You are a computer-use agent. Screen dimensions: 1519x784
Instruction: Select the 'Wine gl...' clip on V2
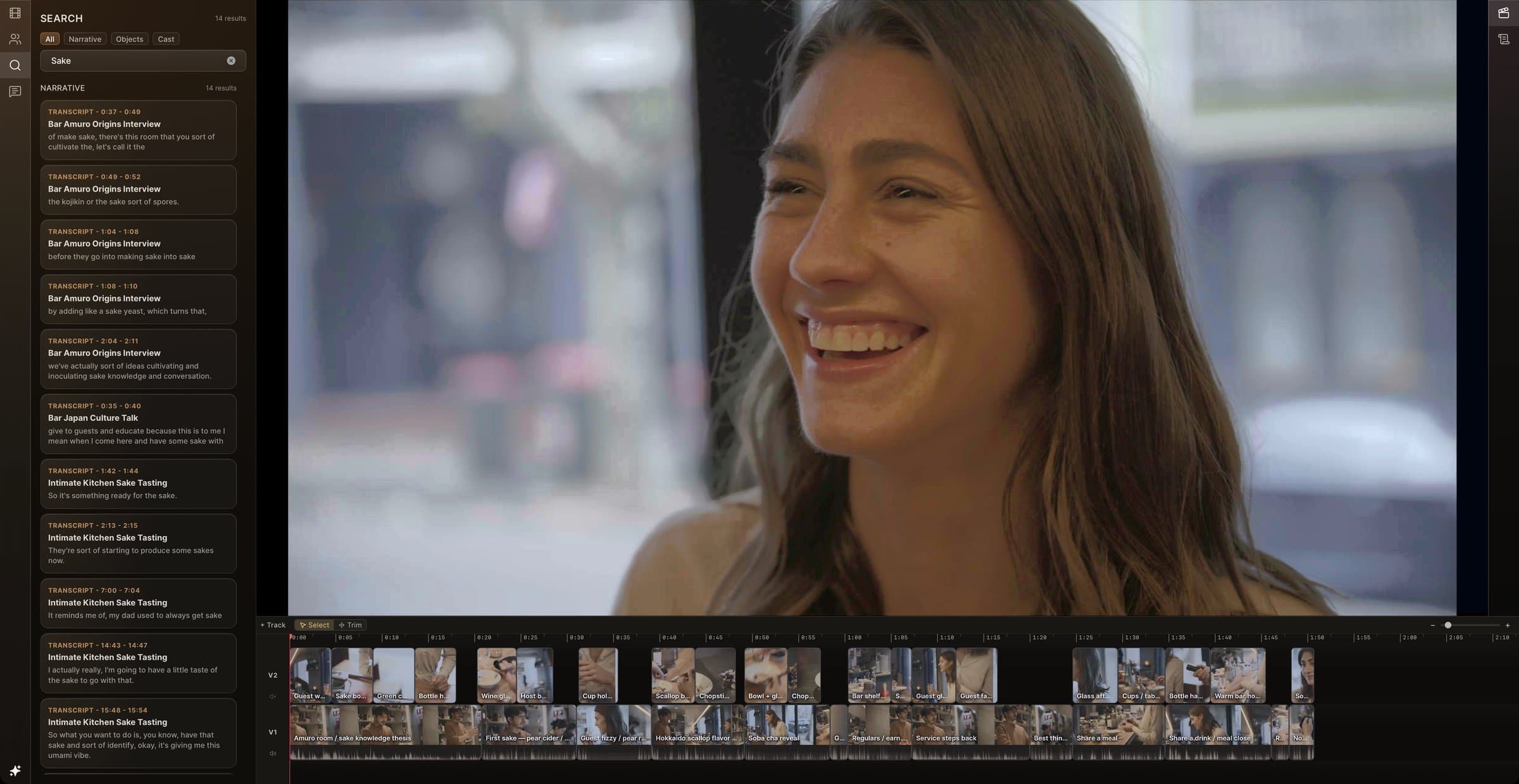(497, 675)
